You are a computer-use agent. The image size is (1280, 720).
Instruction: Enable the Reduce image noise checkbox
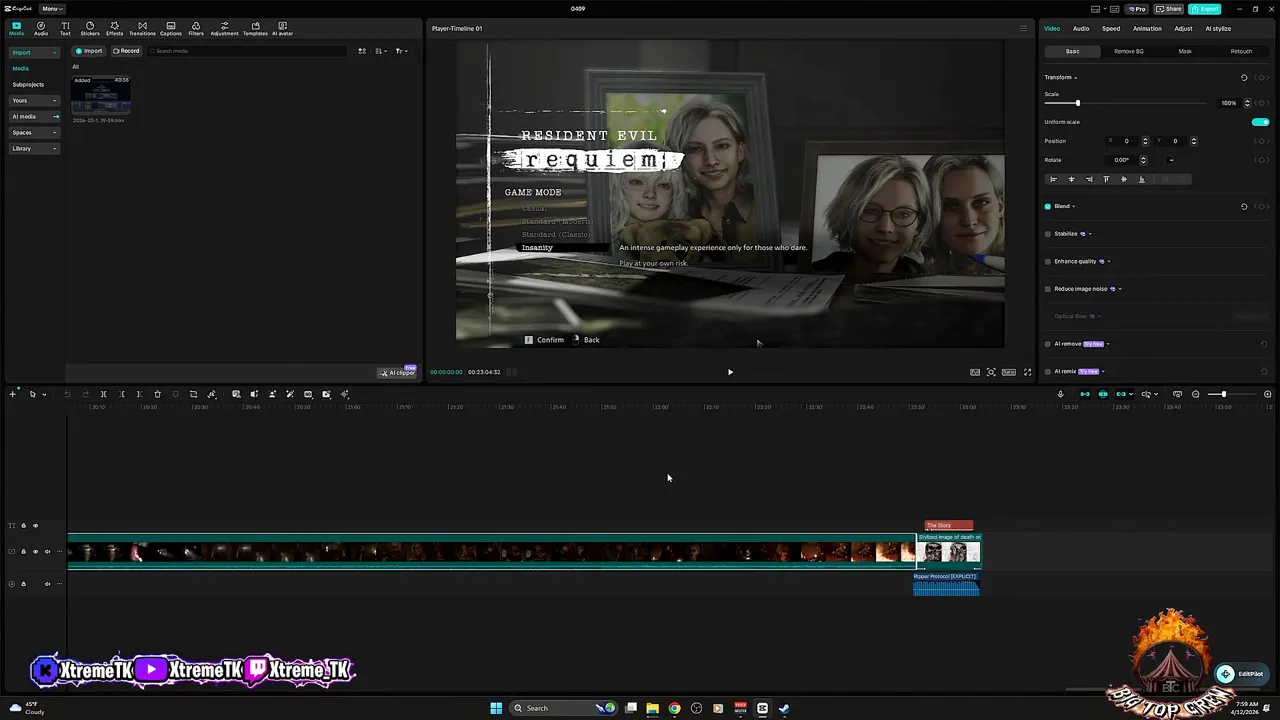click(x=1048, y=289)
